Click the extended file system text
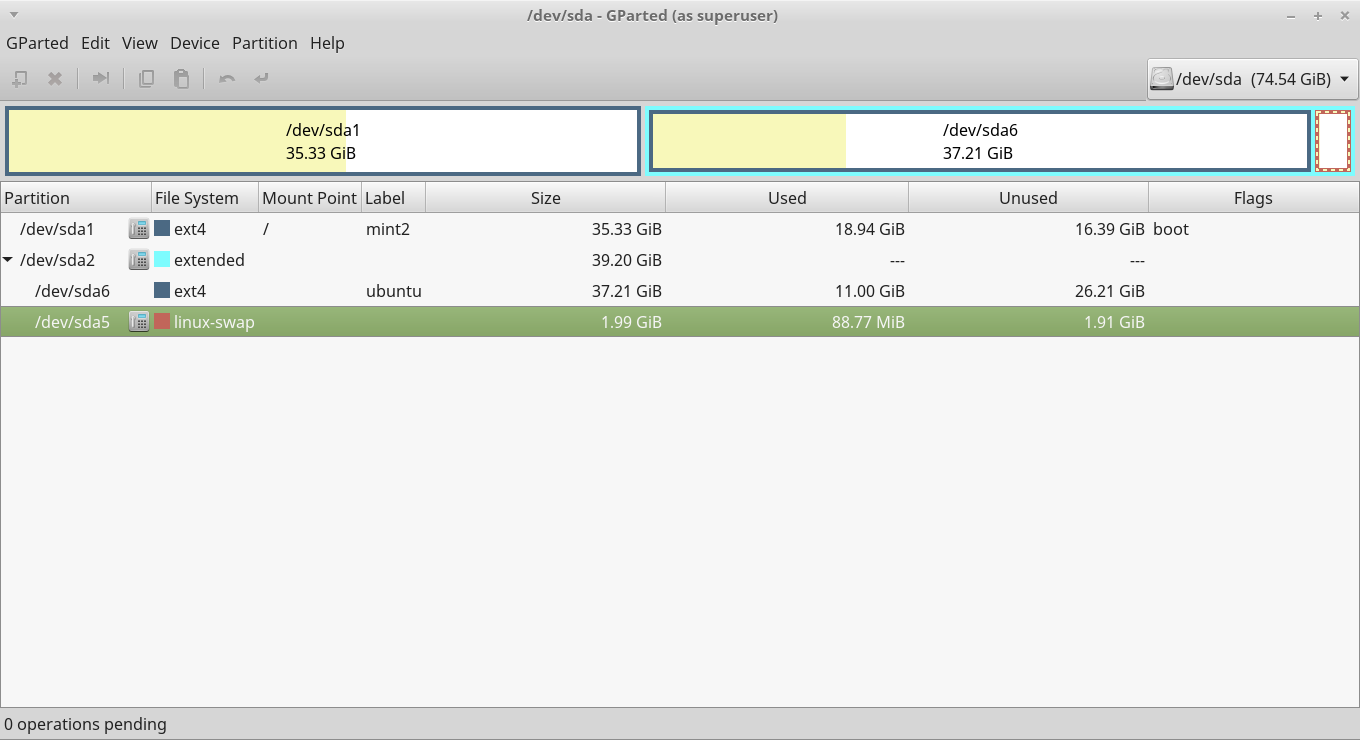 [x=209, y=260]
